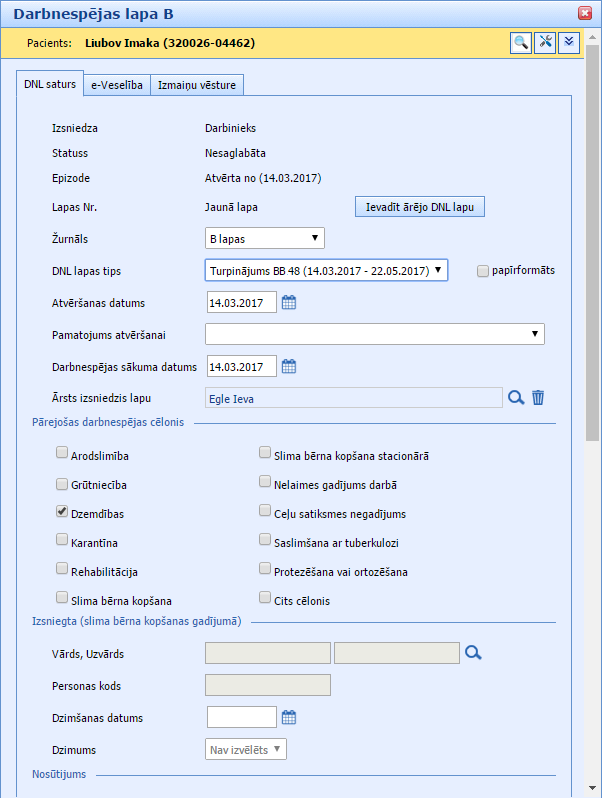Delete doctor with trash bin icon
Screen dimensions: 602x798
[538, 398]
